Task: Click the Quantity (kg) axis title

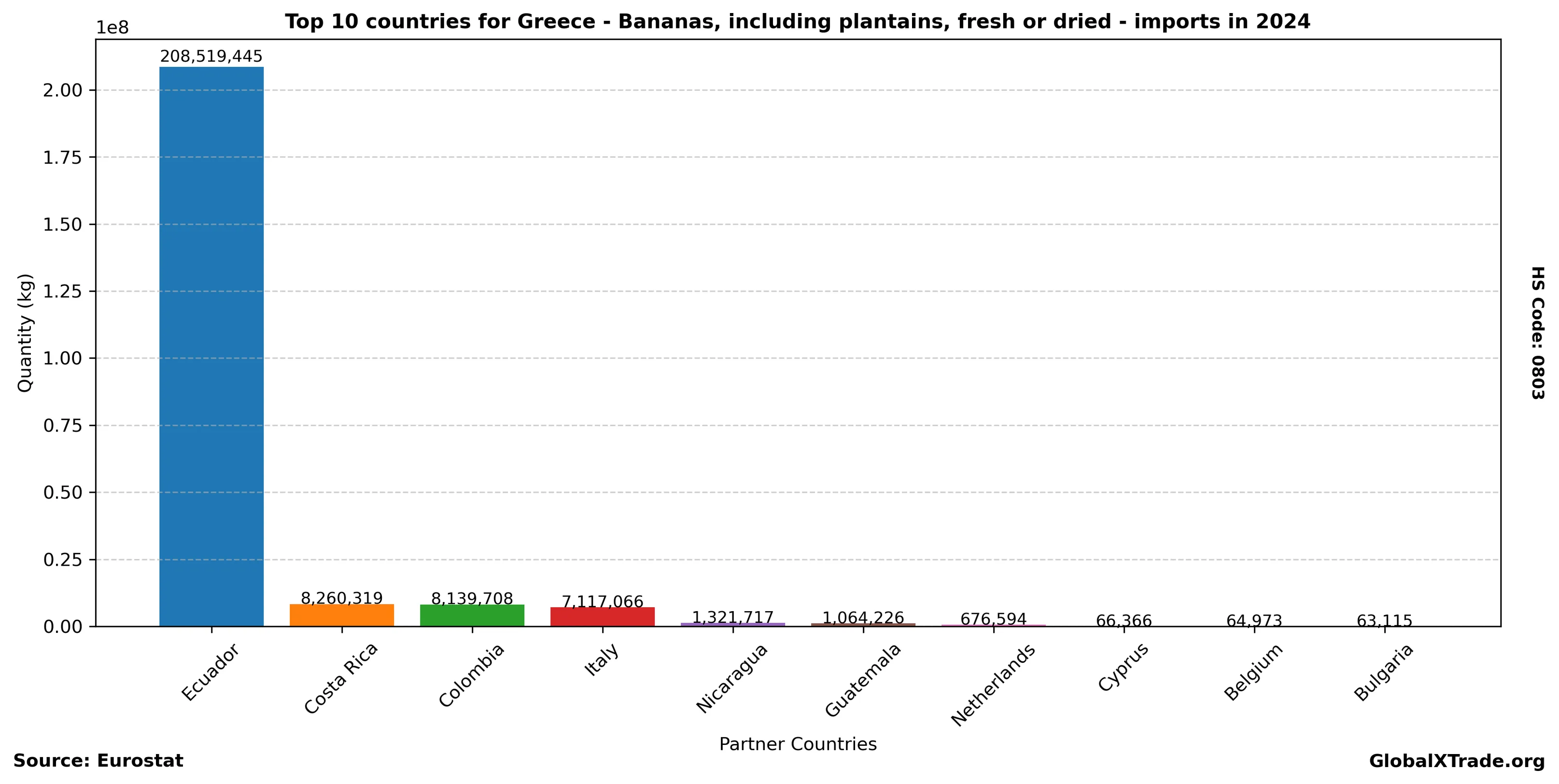Action: (24, 333)
